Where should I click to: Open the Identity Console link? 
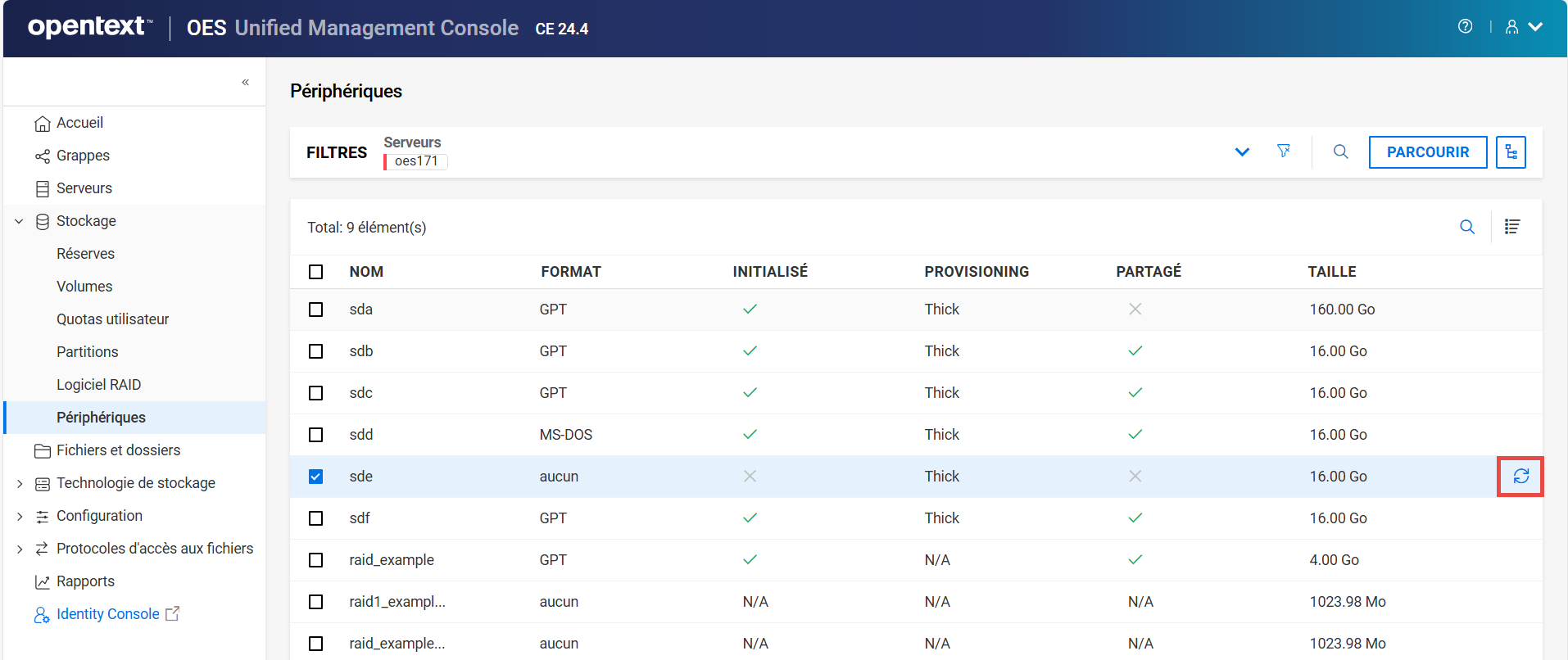[x=107, y=614]
